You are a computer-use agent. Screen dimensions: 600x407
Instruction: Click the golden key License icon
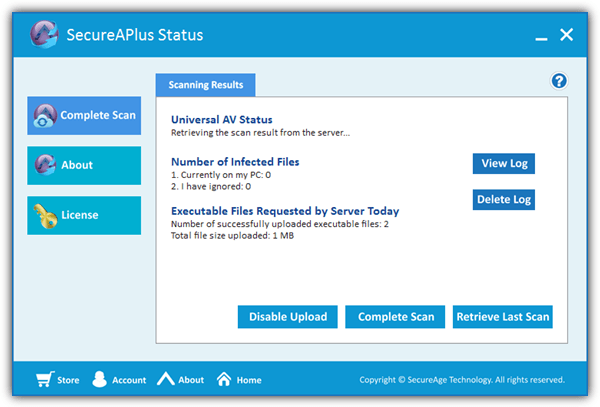45,216
